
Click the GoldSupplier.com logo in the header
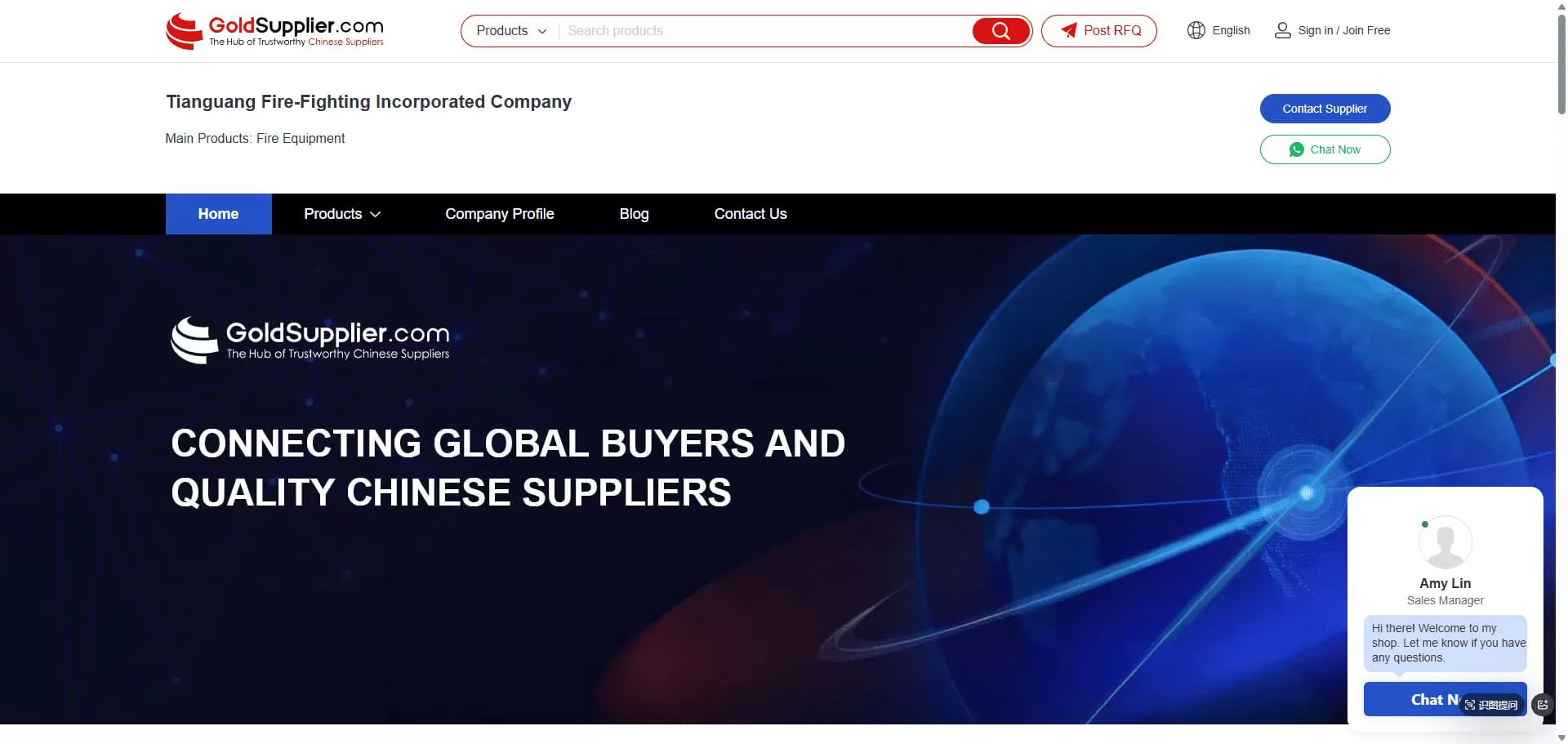pos(274,31)
